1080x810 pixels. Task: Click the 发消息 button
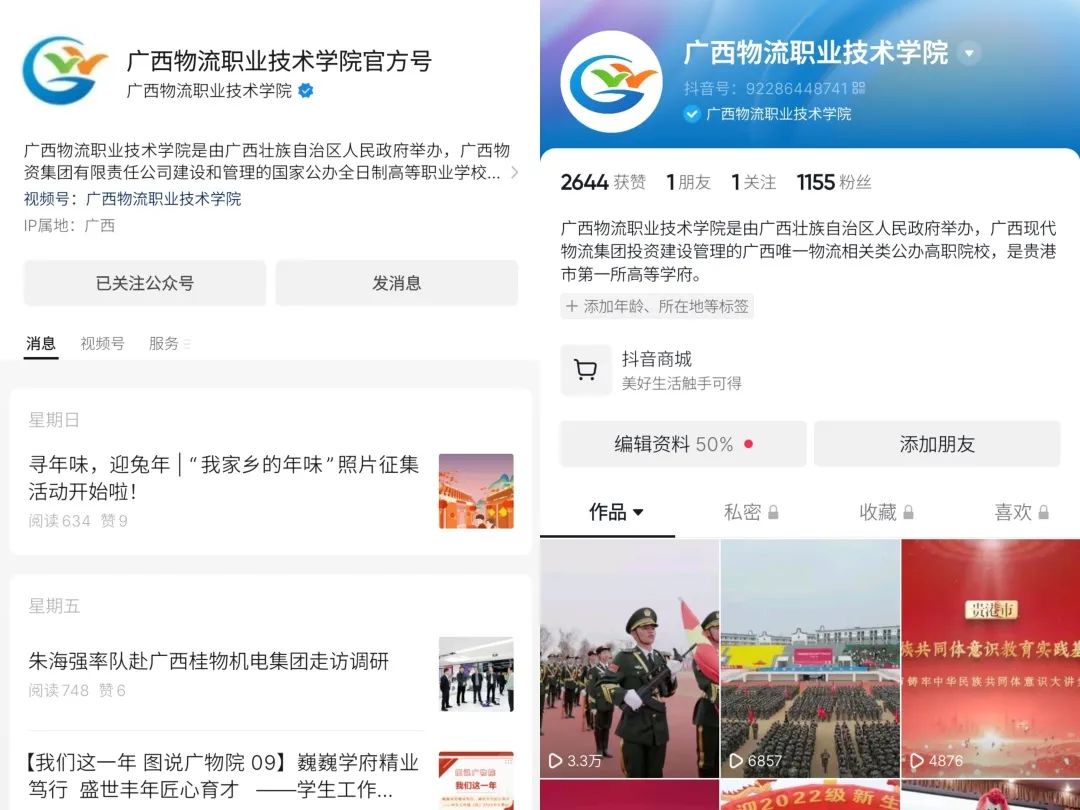point(397,283)
